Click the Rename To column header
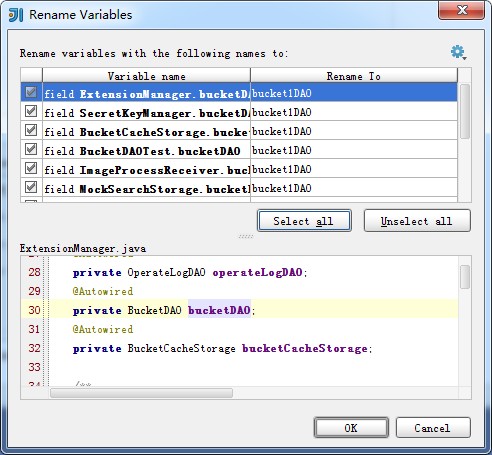This screenshot has height=455, width=492. pos(354,76)
